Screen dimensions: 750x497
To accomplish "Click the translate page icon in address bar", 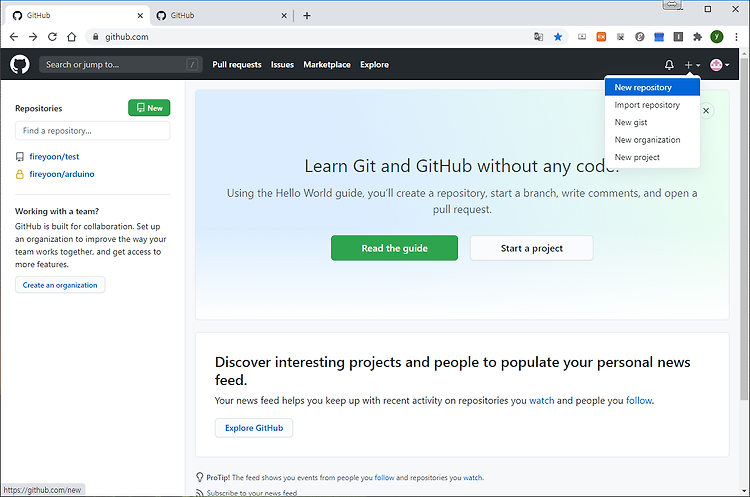I will click(539, 37).
